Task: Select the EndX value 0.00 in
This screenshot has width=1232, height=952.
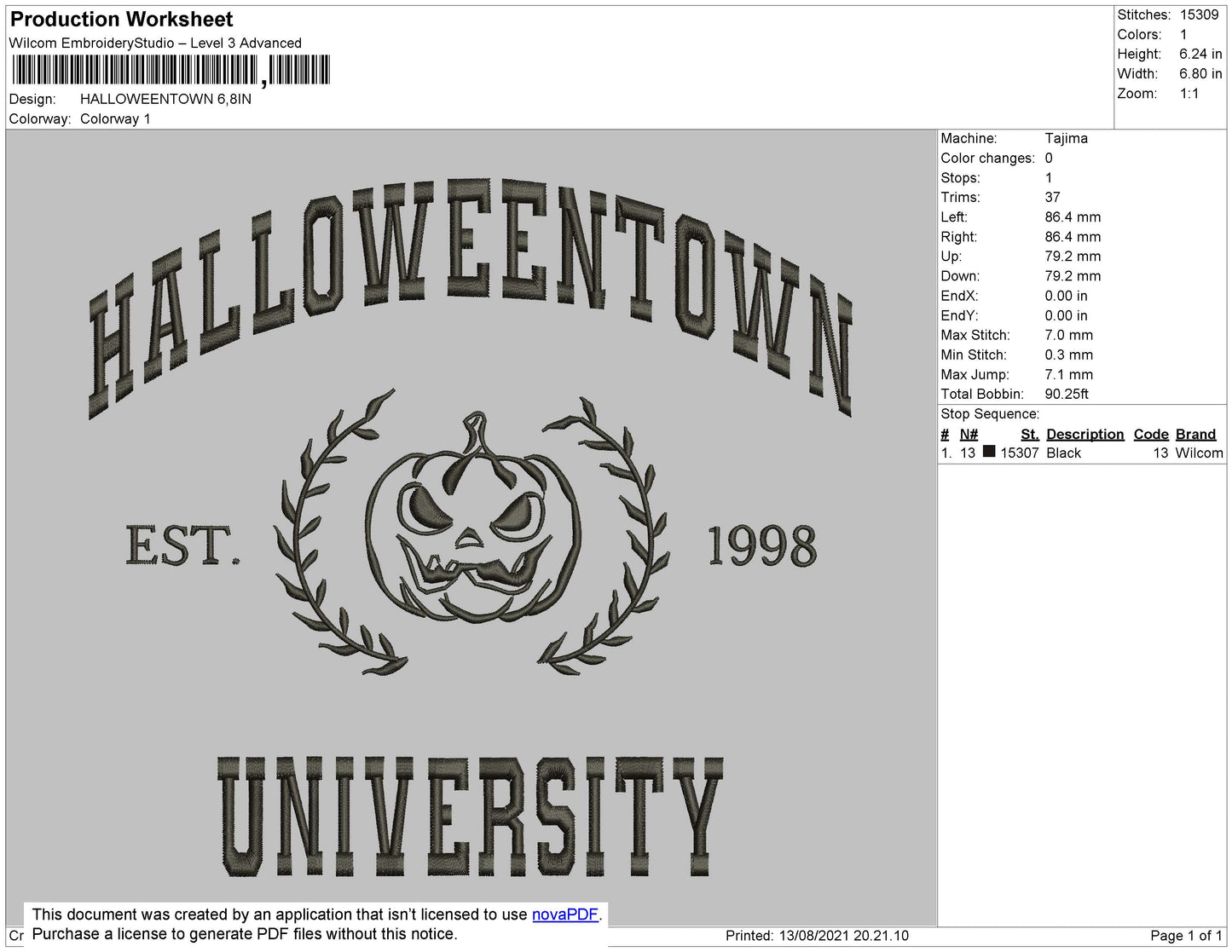Action: [1067, 296]
